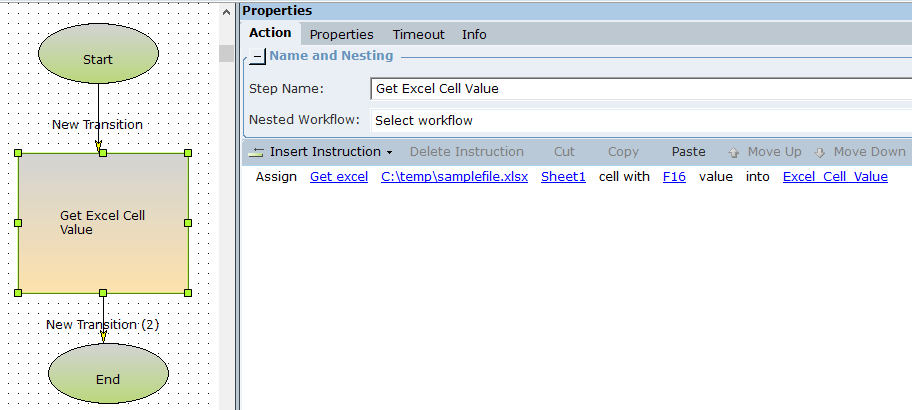The image size is (912, 410).
Task: Click the Get excel link
Action: click(x=339, y=177)
